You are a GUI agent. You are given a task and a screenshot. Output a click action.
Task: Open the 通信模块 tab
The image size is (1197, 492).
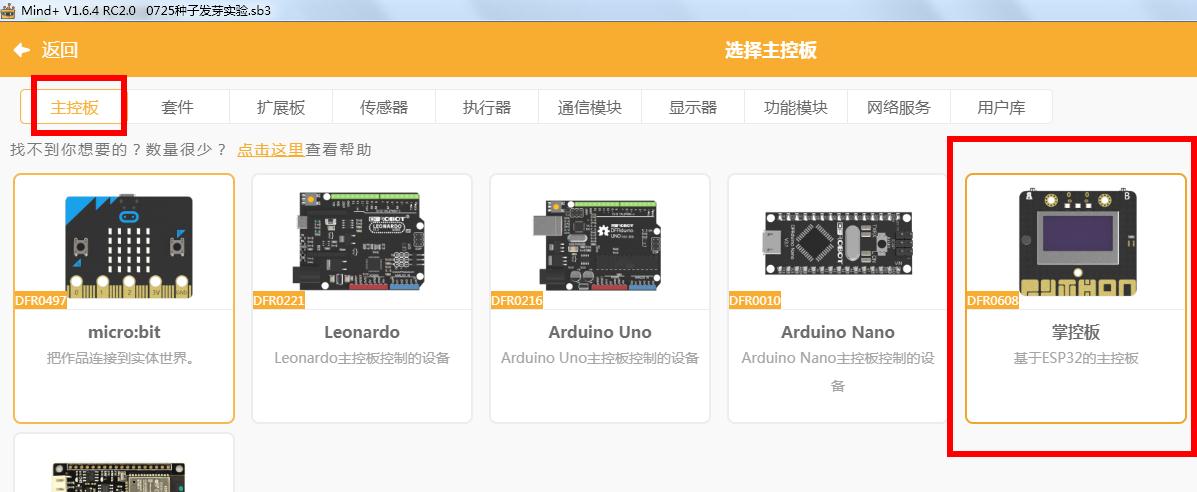point(590,107)
